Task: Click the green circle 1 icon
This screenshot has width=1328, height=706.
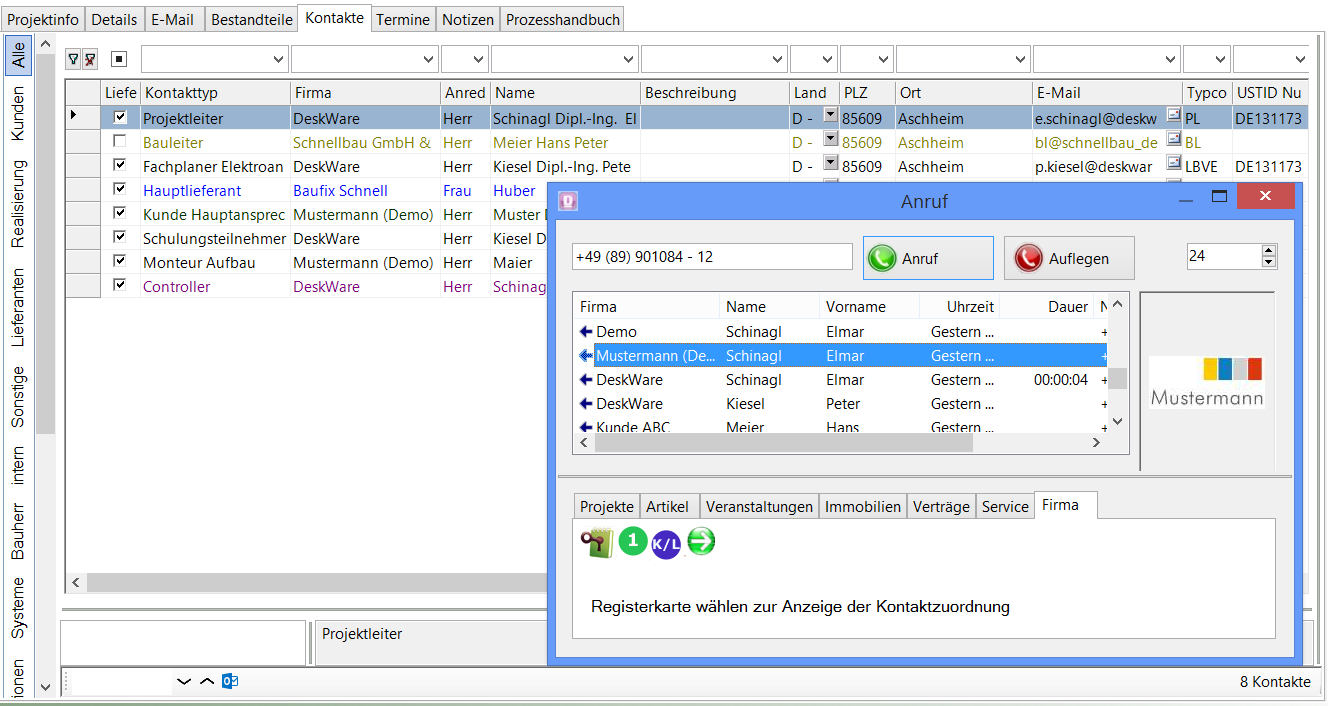Action: coord(633,542)
